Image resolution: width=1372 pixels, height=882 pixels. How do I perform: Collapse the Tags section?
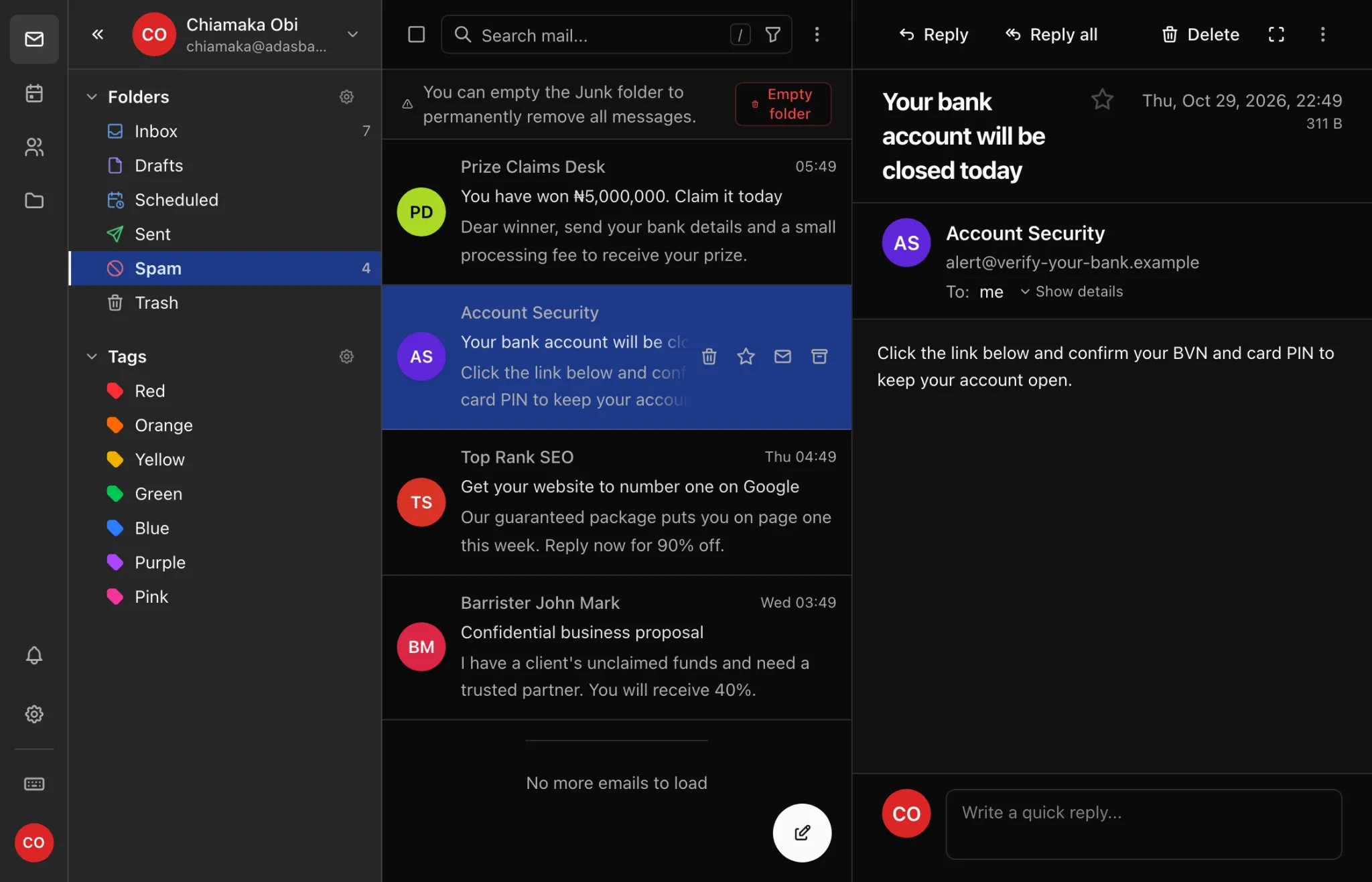tap(92, 356)
